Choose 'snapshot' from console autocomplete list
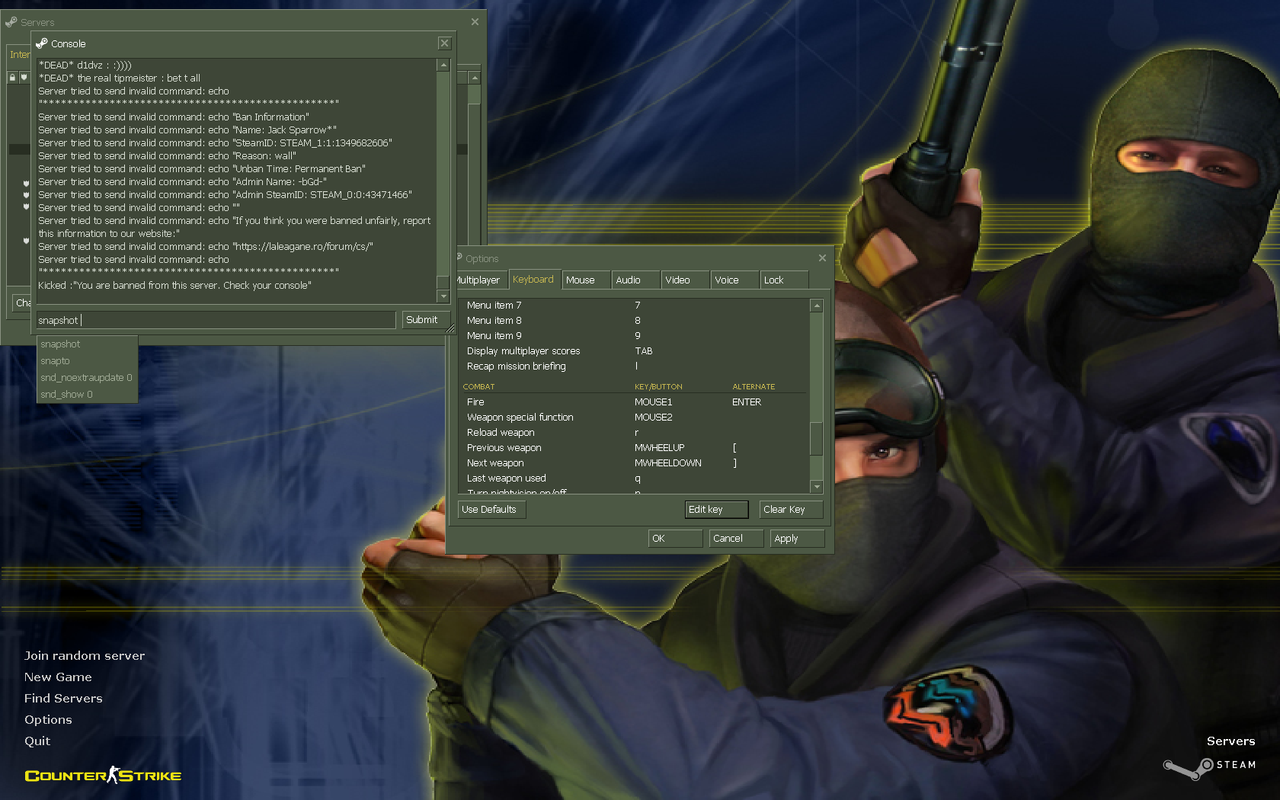This screenshot has height=800, width=1280. click(x=87, y=344)
